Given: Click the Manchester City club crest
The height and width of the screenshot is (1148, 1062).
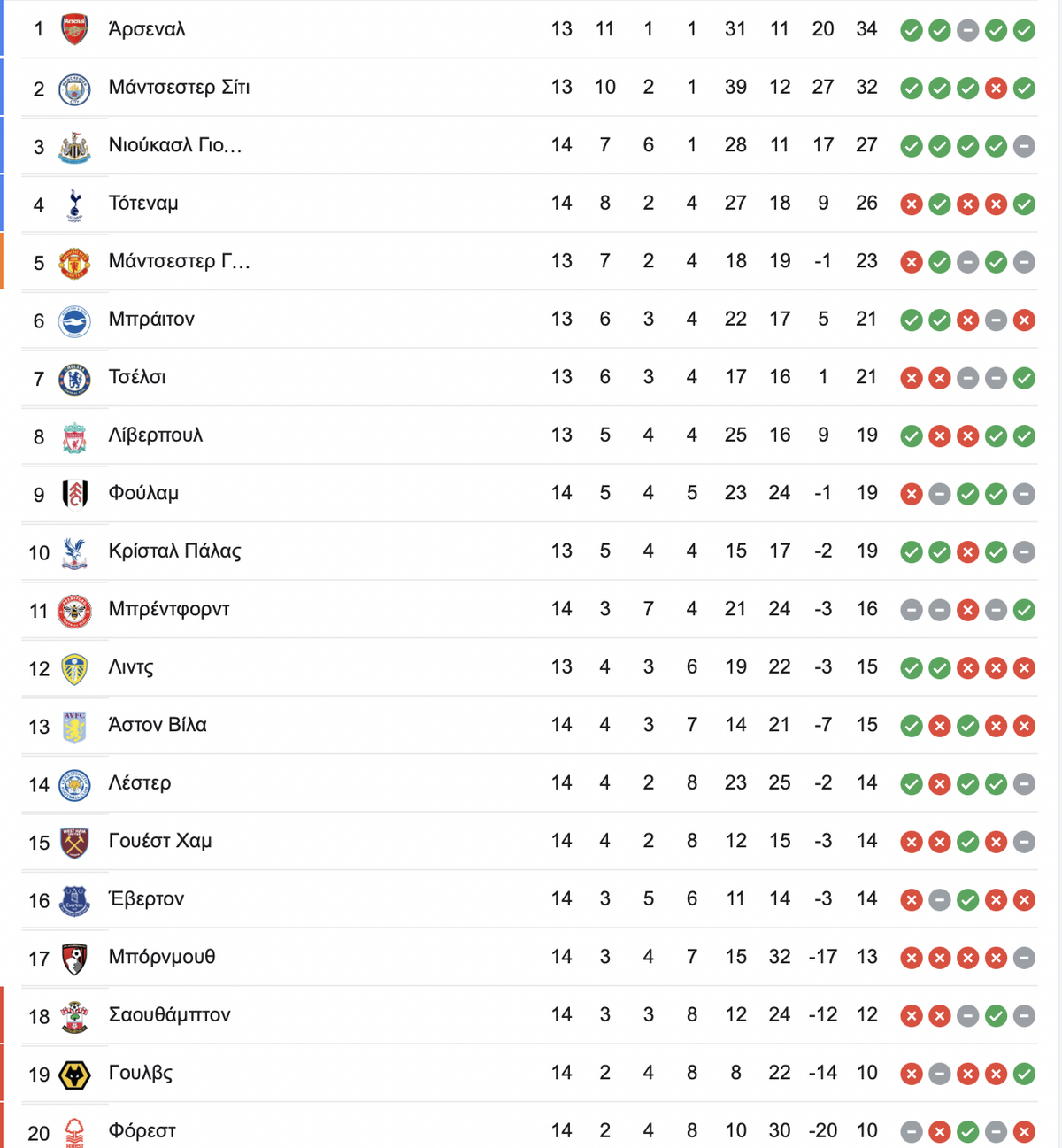Looking at the screenshot, I should tap(74, 89).
